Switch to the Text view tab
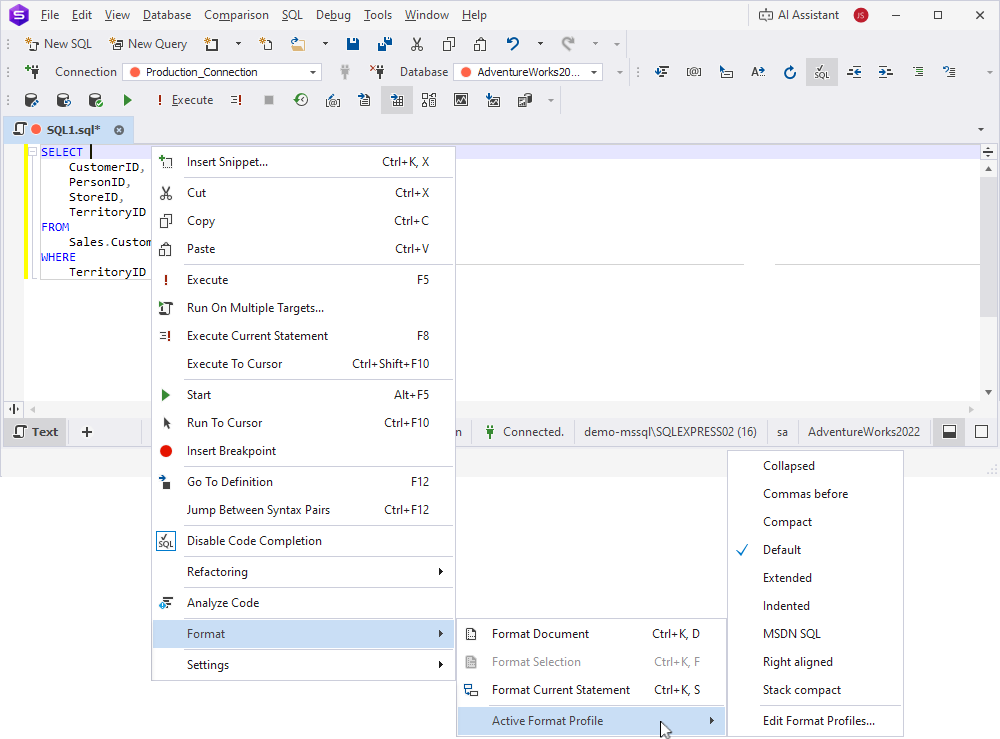 click(35, 432)
